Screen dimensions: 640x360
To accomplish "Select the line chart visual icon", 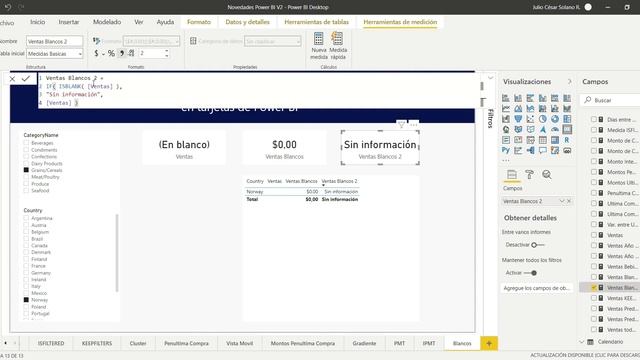I will tap(506, 109).
